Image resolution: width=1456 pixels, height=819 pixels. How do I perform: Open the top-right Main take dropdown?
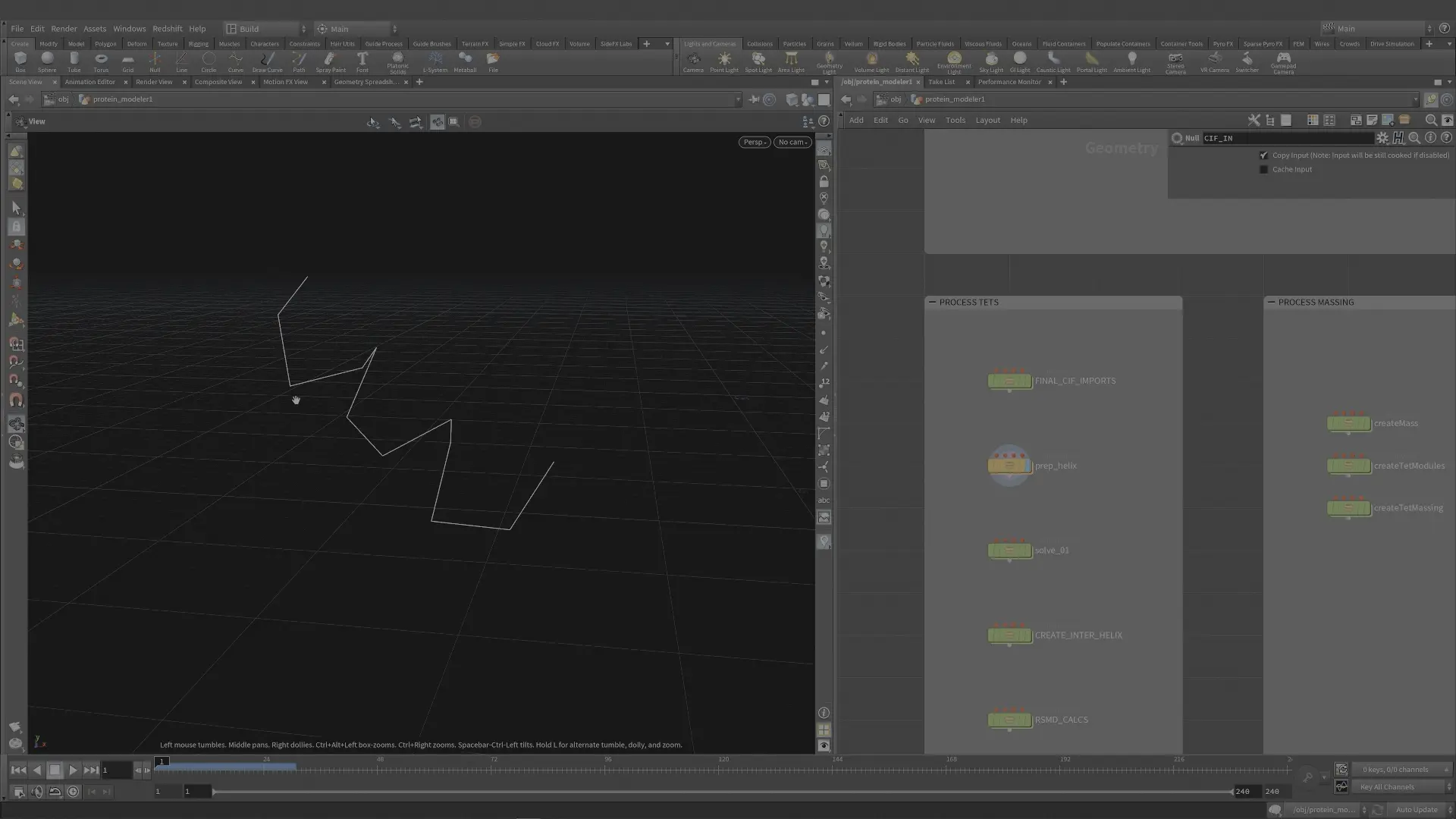(1376, 29)
